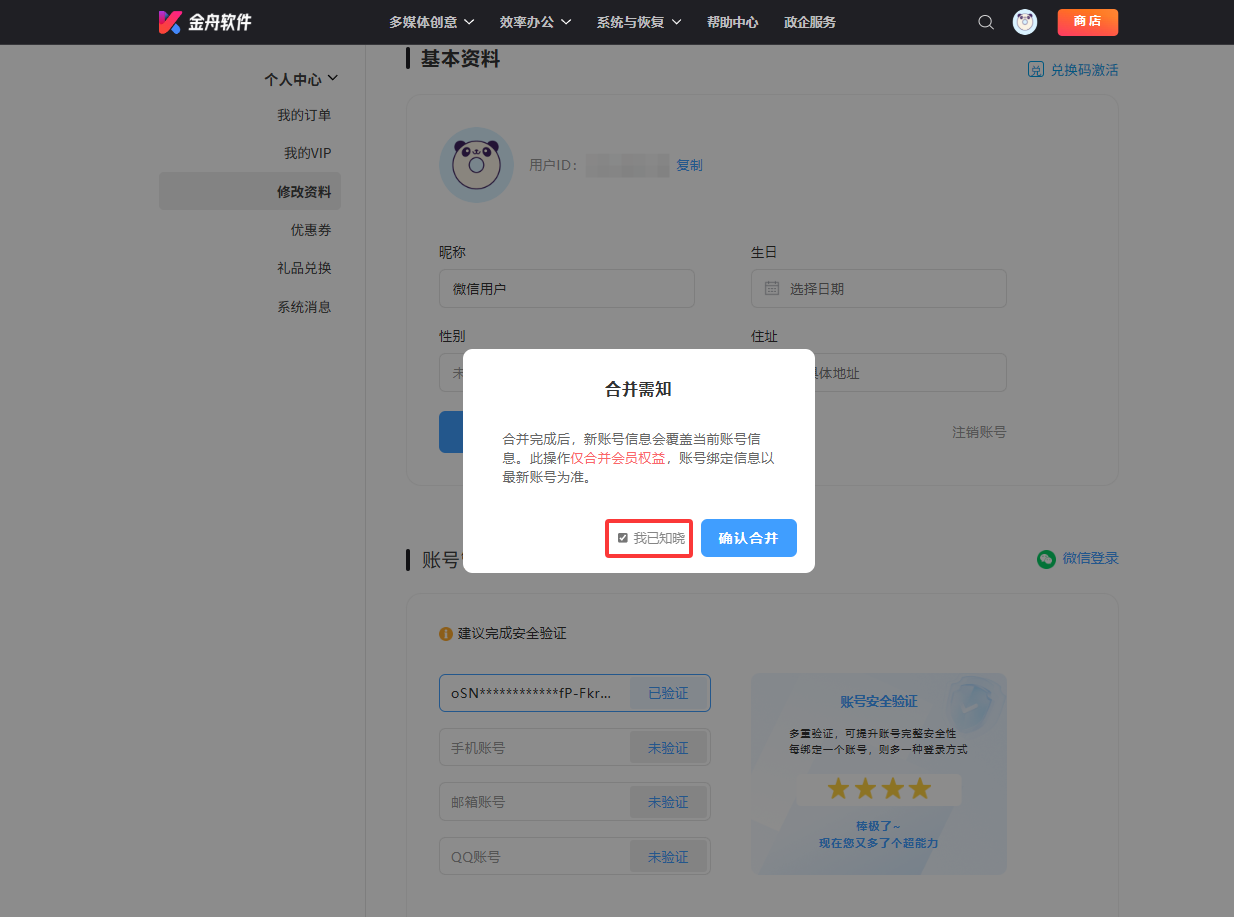The height and width of the screenshot is (917, 1234).
Task: Expand the 系统与恢复 dropdown menu
Action: pyautogui.click(x=639, y=22)
